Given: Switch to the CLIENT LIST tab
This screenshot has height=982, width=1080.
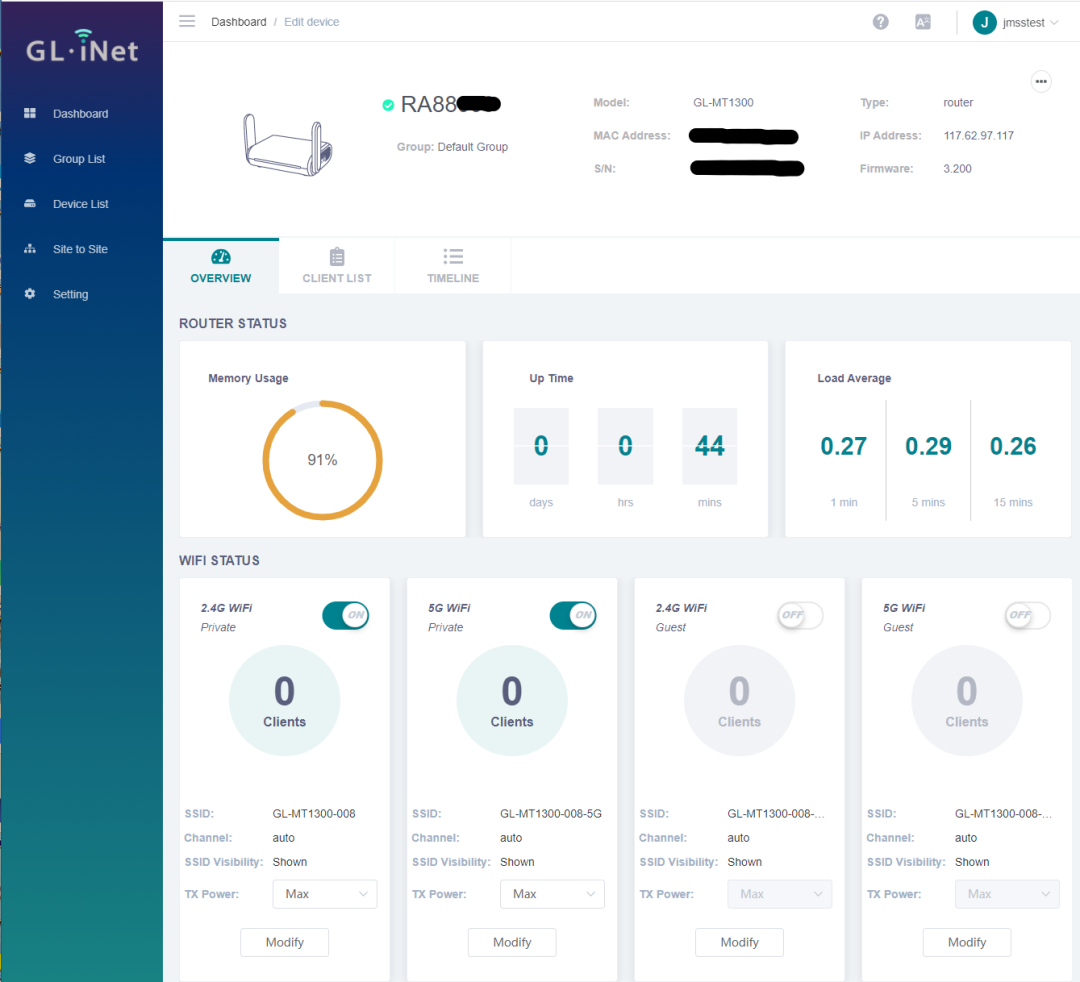Looking at the screenshot, I should point(337,266).
